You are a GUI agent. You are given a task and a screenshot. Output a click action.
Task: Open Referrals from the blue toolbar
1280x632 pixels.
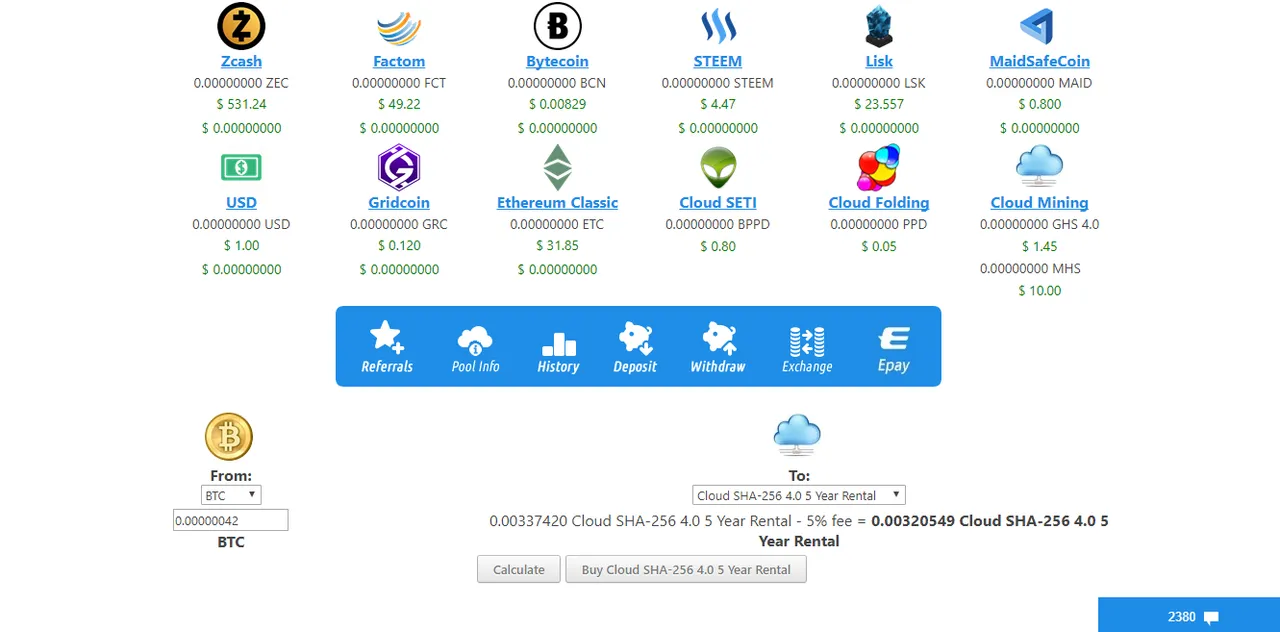pyautogui.click(x=387, y=347)
